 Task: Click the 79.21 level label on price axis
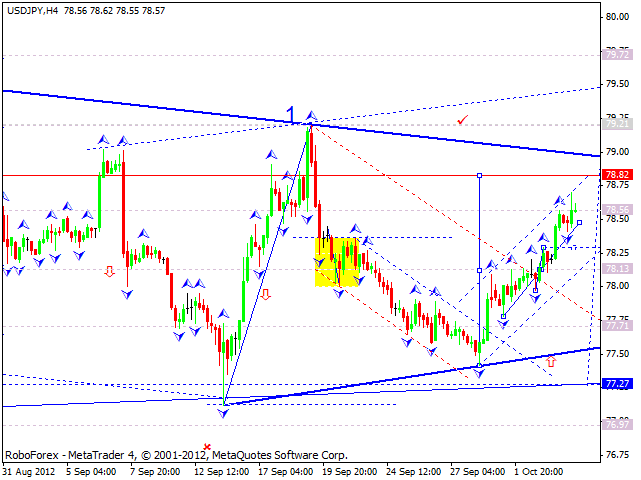[x=617, y=123]
